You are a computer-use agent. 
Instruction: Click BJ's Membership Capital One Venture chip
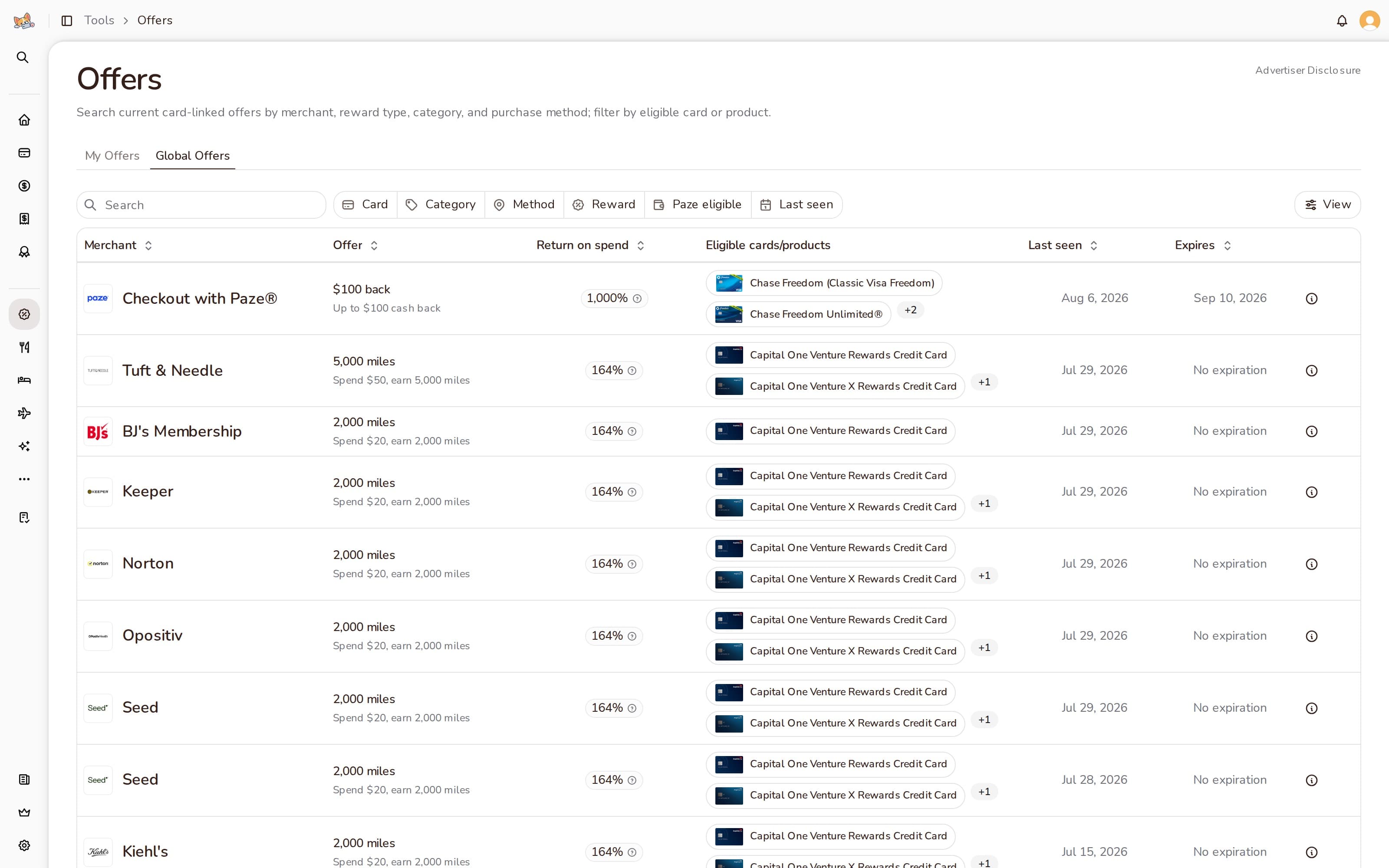[830, 431]
